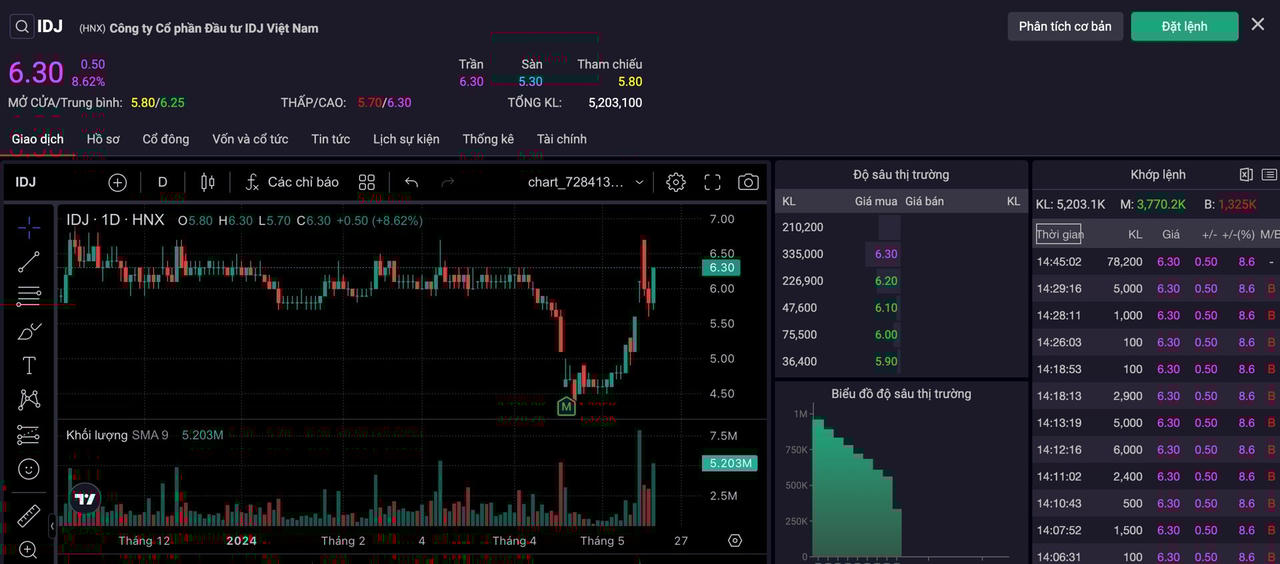Open the candlestick chart type menu
Viewport: 1280px width, 564px height.
(208, 182)
